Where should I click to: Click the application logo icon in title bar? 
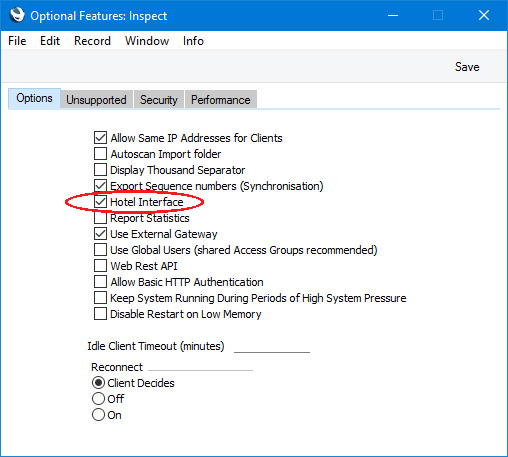pos(17,15)
